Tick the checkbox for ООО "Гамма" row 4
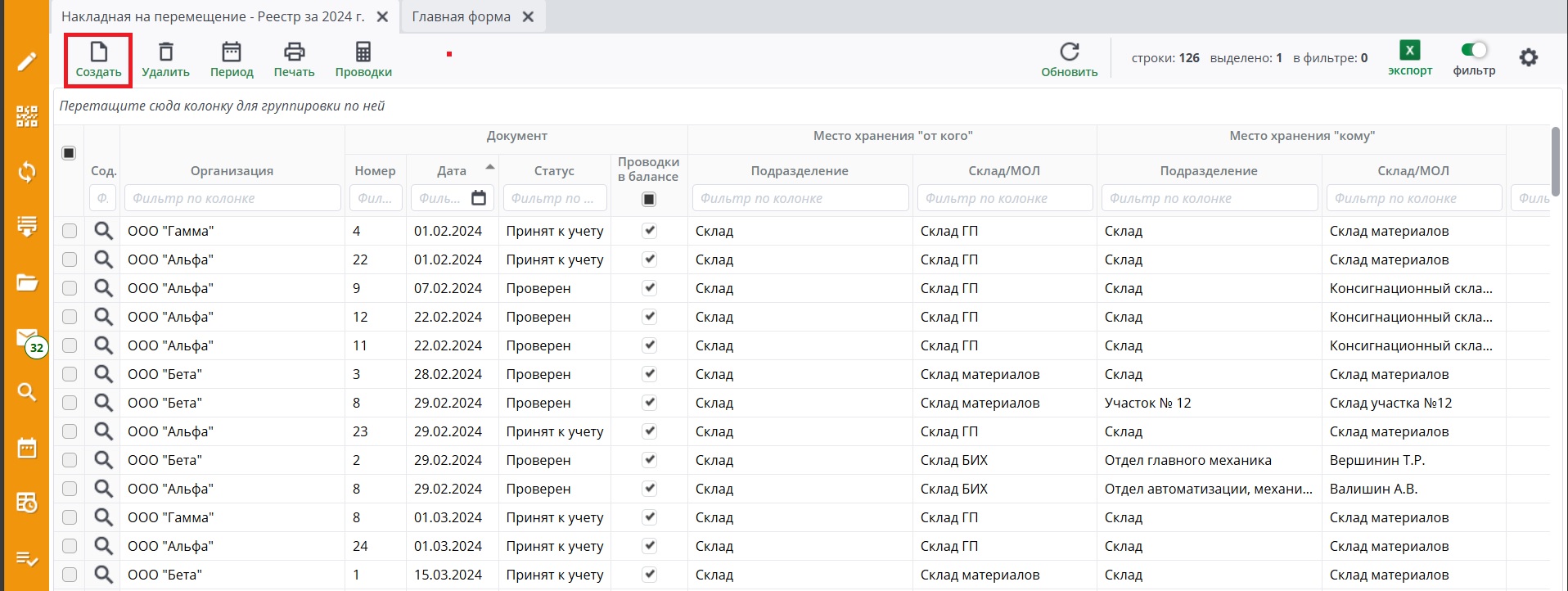This screenshot has height=591, width=1568. tap(70, 231)
